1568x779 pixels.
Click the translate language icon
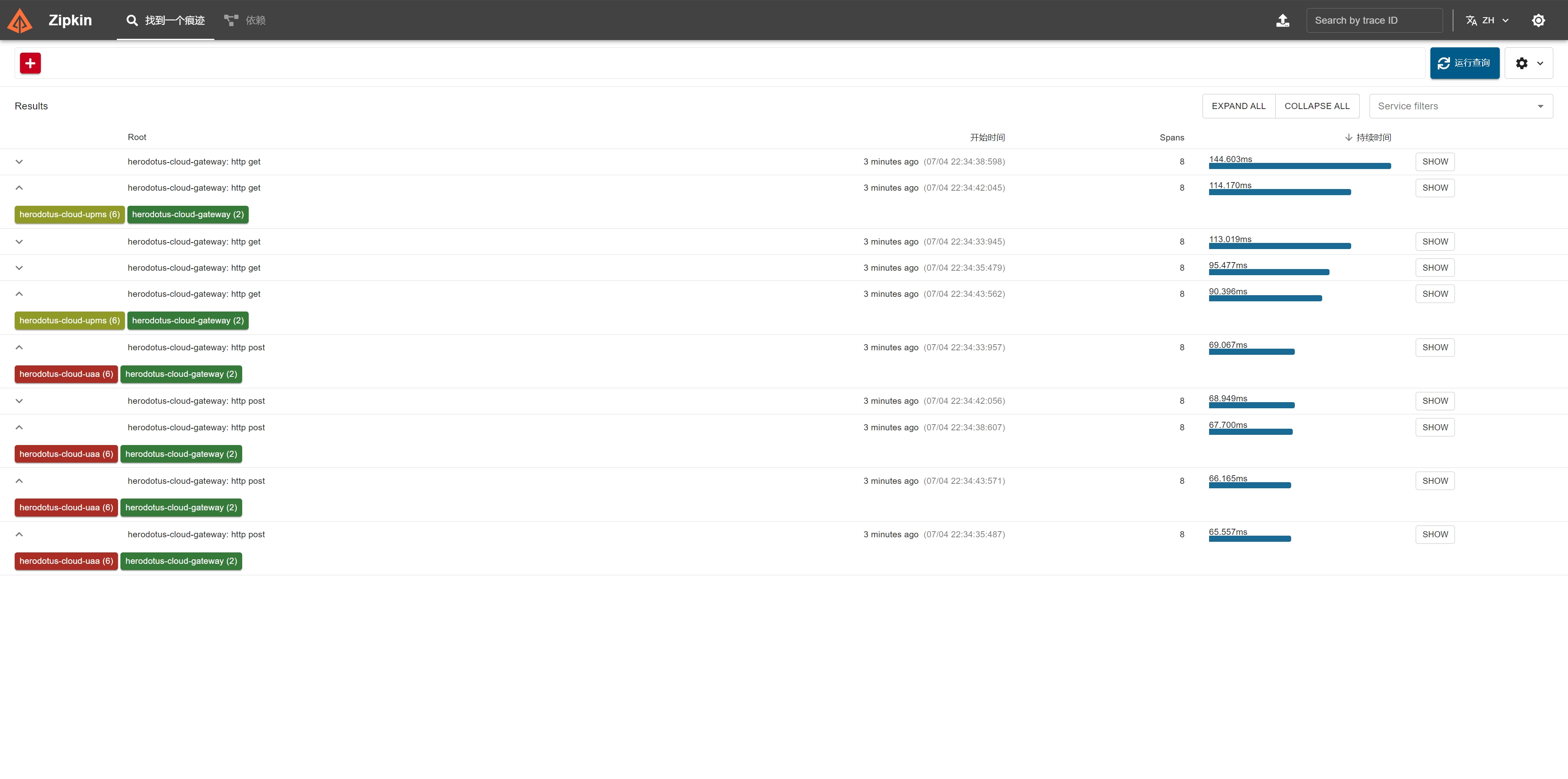1471,21
